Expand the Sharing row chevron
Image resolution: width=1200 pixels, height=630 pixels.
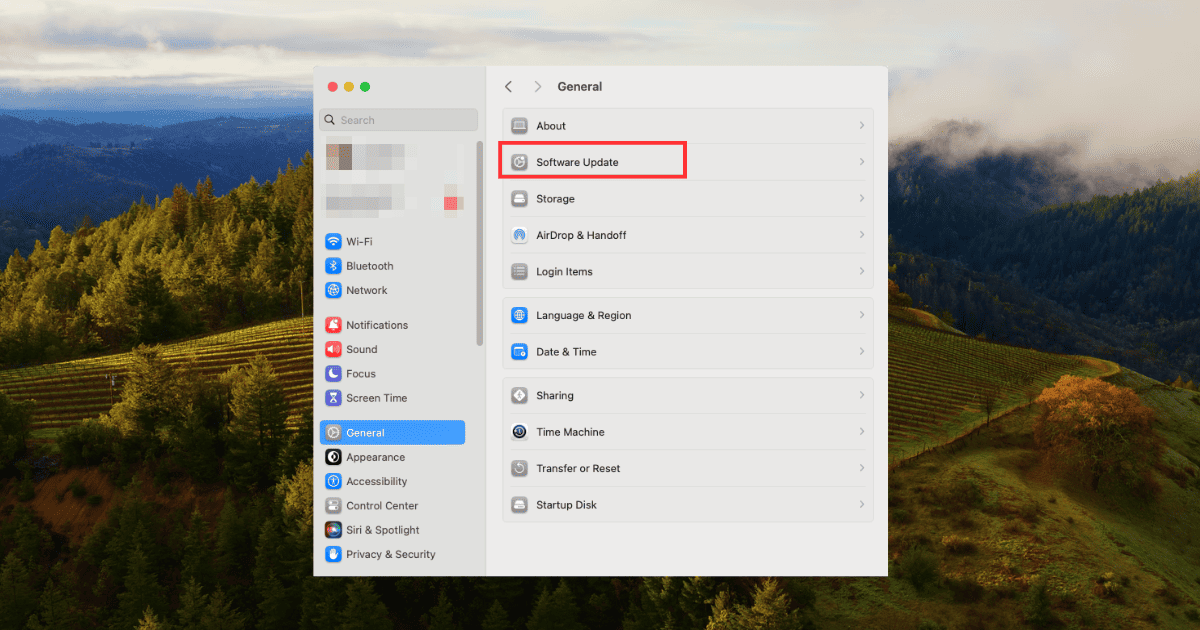click(861, 395)
